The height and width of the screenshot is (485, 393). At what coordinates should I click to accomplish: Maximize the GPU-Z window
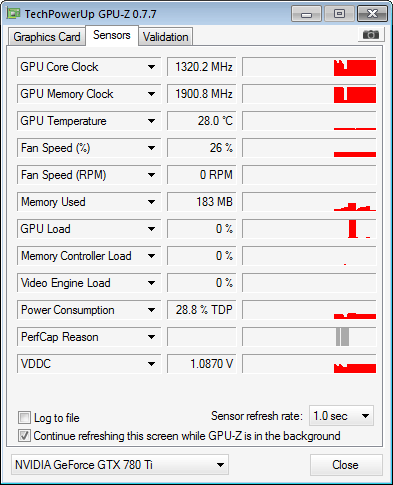[339, 14]
